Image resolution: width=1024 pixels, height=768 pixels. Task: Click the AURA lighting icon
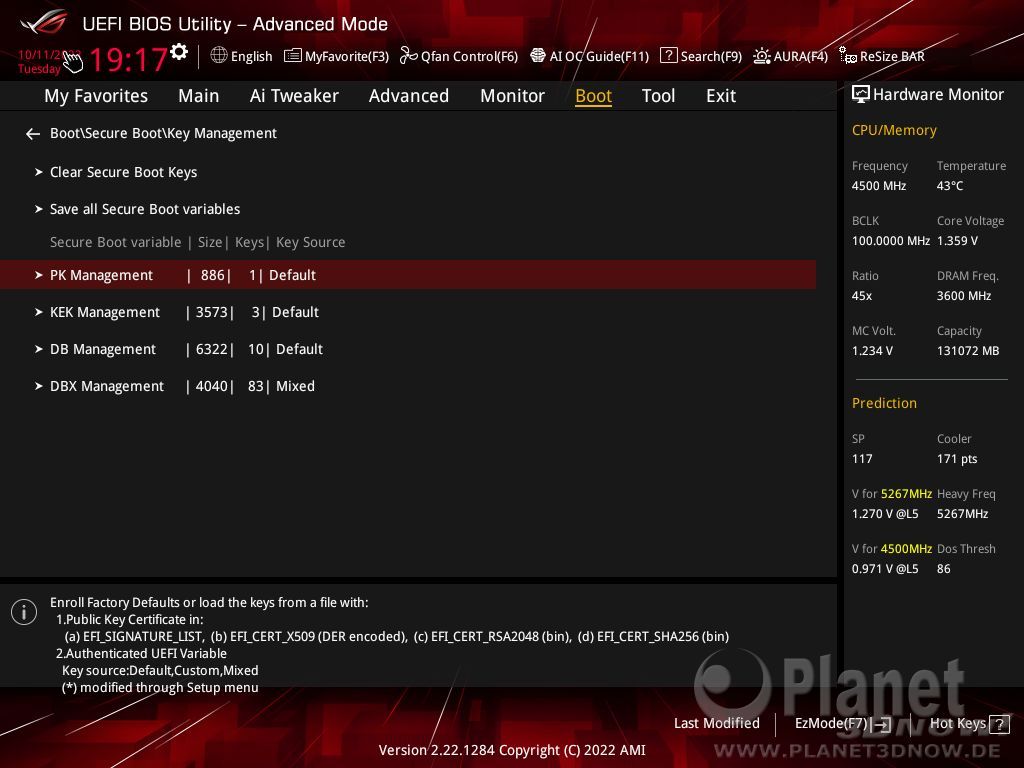pos(761,56)
